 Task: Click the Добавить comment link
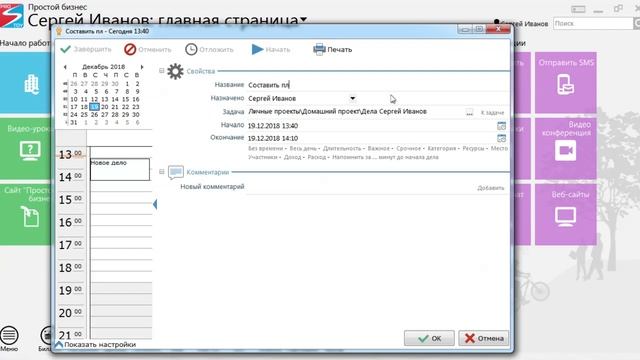tap(491, 188)
